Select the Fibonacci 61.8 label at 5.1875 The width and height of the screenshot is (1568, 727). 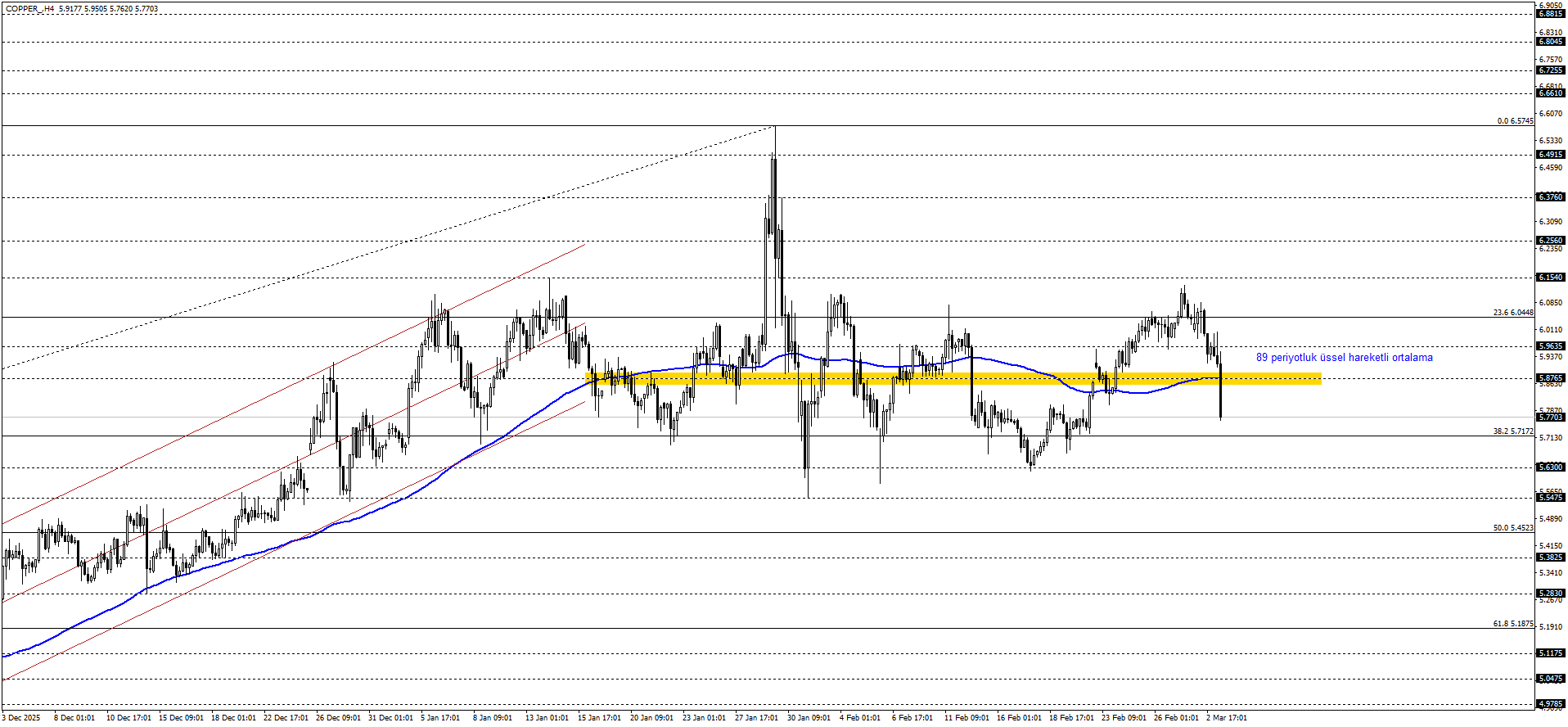pos(1512,624)
